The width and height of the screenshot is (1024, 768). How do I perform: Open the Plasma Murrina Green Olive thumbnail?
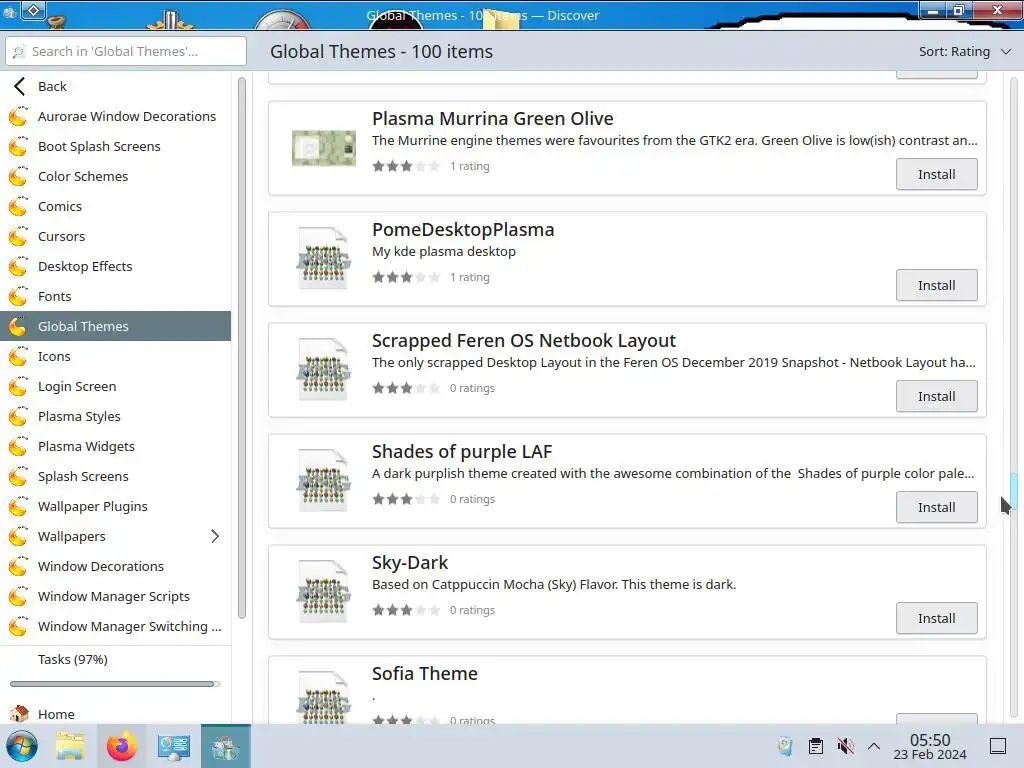[x=324, y=148]
